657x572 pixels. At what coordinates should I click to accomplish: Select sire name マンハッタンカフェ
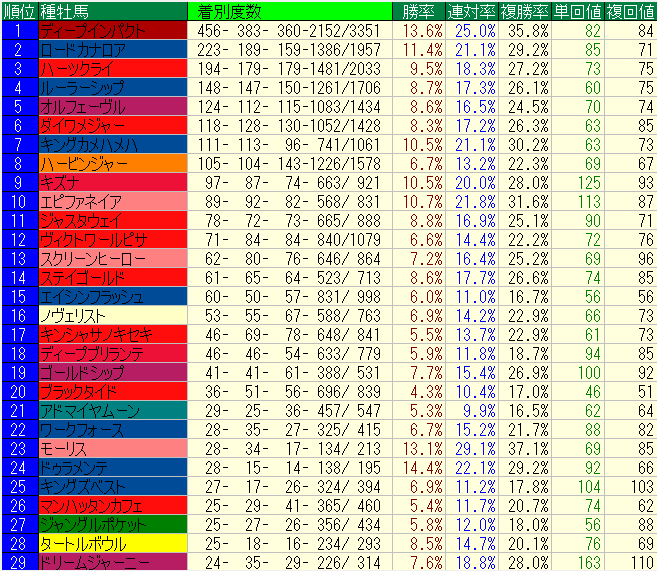[x=113, y=505]
